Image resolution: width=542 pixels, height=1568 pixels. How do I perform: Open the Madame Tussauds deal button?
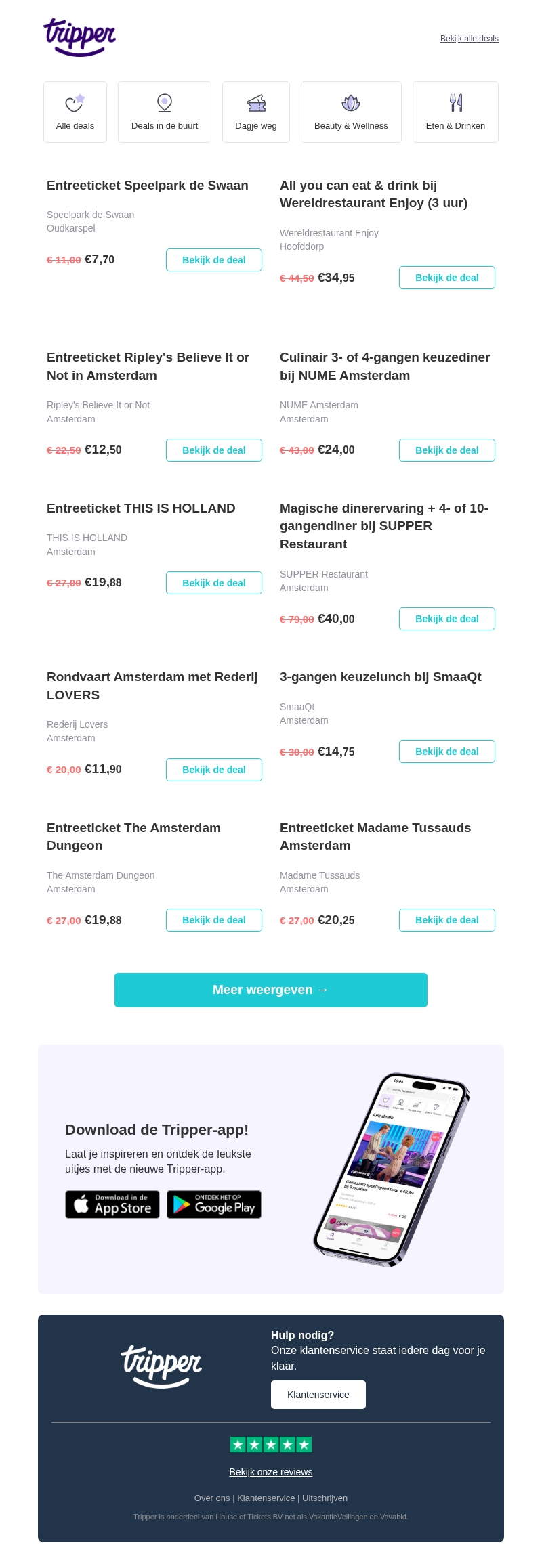point(447,920)
